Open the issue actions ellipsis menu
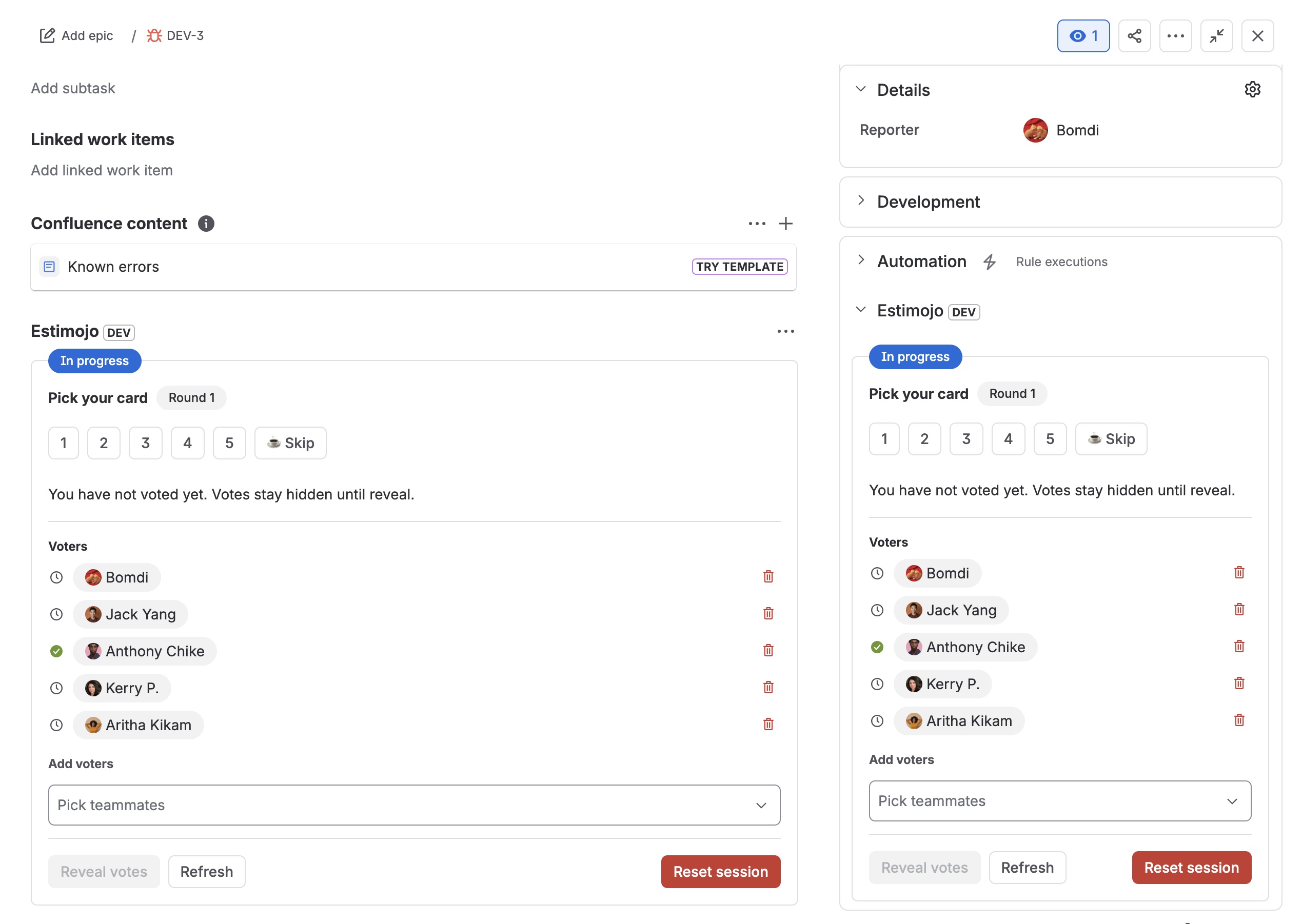 tap(1175, 36)
